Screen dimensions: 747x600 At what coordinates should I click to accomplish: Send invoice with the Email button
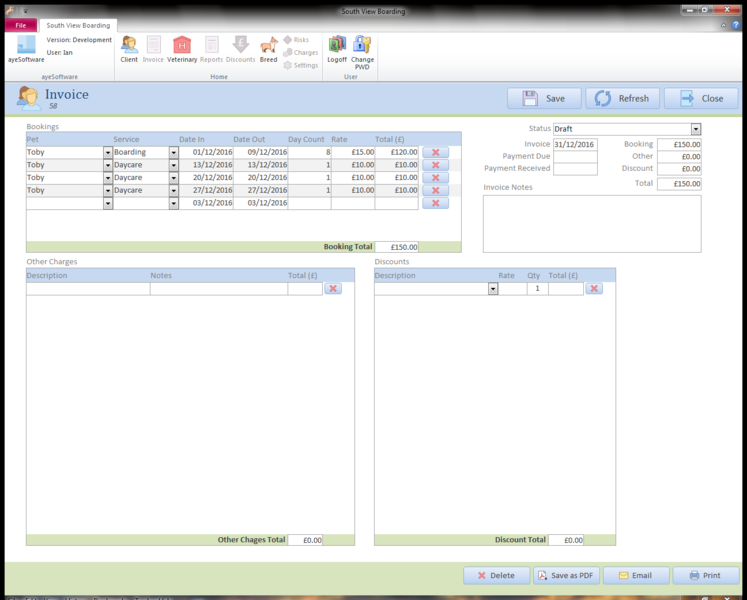(635, 575)
